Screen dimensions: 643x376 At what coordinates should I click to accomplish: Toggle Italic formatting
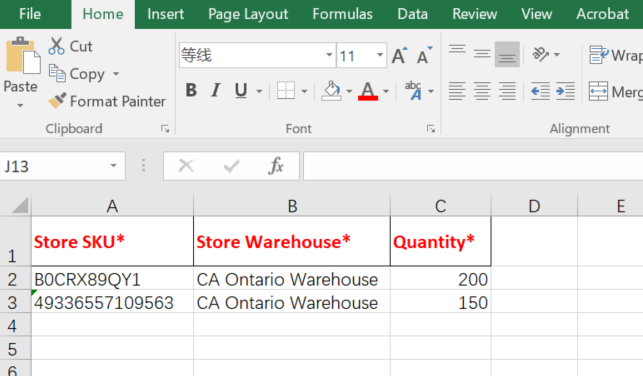[x=216, y=90]
